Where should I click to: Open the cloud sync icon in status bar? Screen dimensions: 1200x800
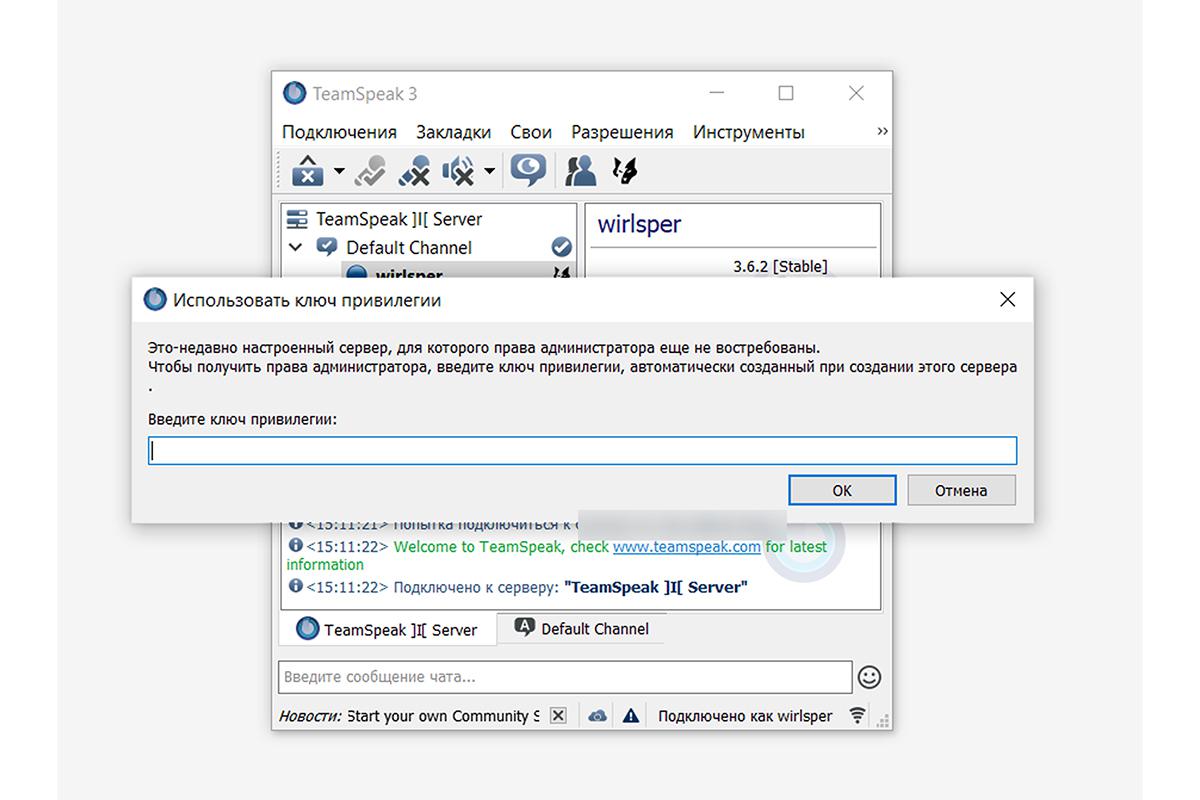[x=596, y=715]
